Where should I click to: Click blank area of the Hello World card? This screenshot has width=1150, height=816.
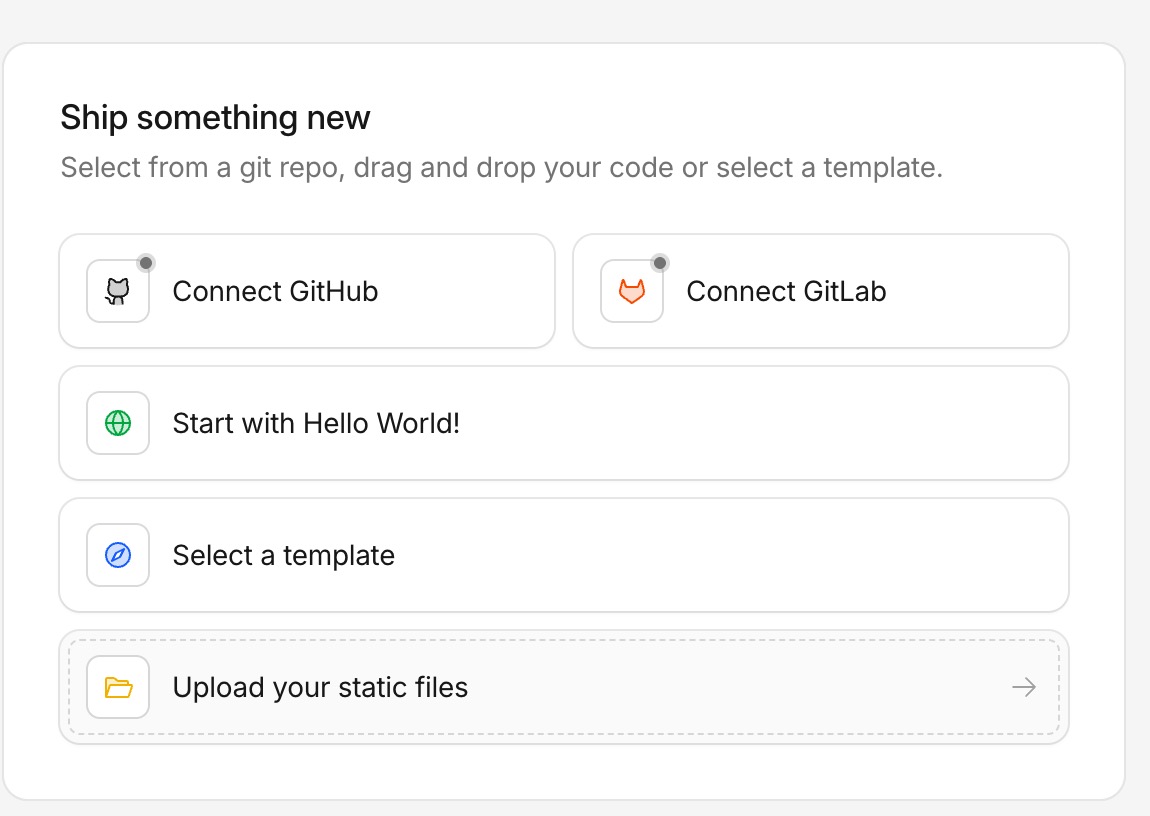(x=760, y=423)
